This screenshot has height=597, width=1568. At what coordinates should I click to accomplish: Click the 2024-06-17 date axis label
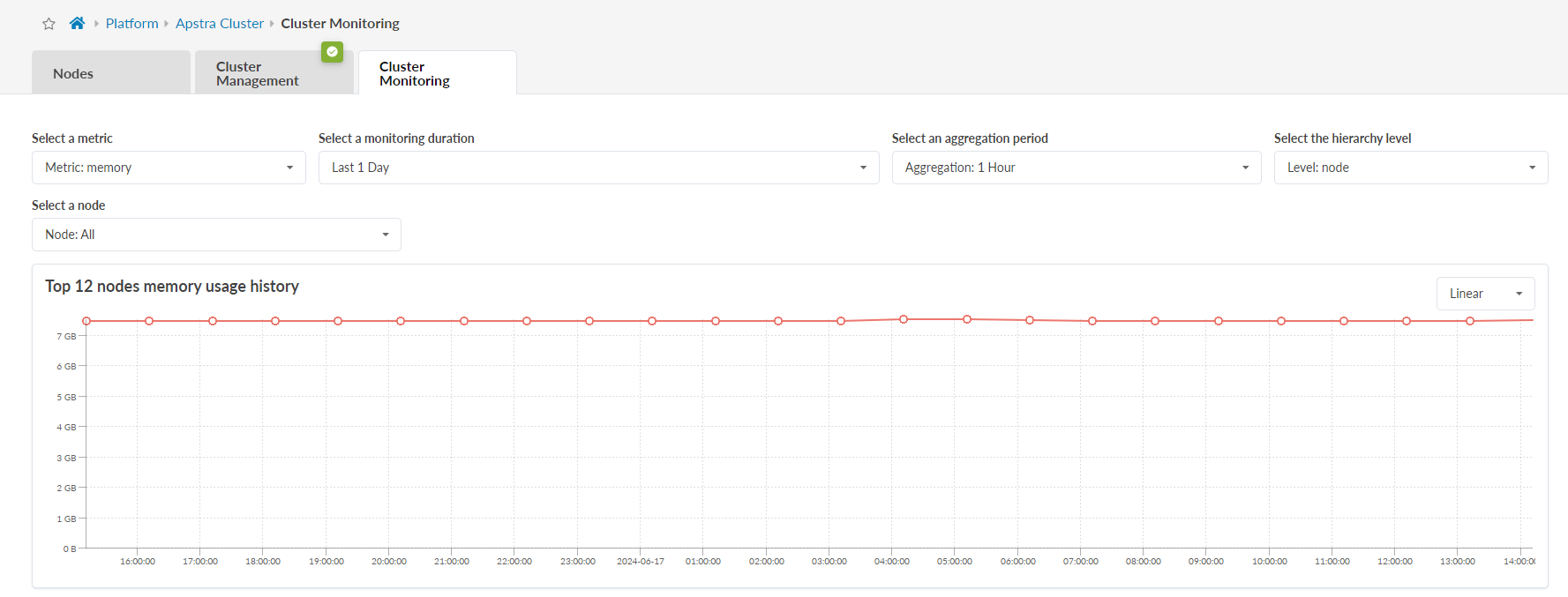[x=640, y=561]
